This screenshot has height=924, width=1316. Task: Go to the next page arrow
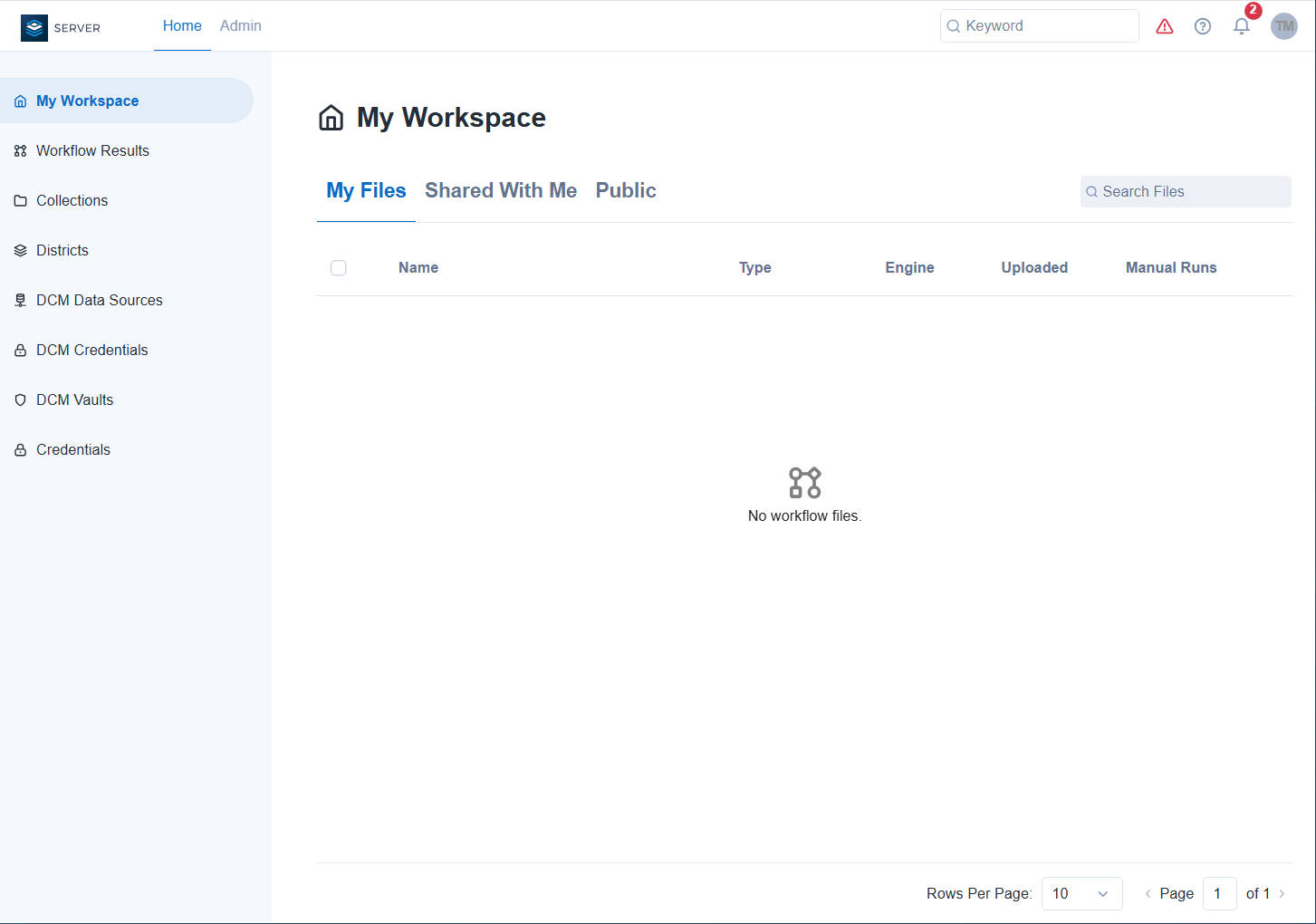click(x=1282, y=894)
